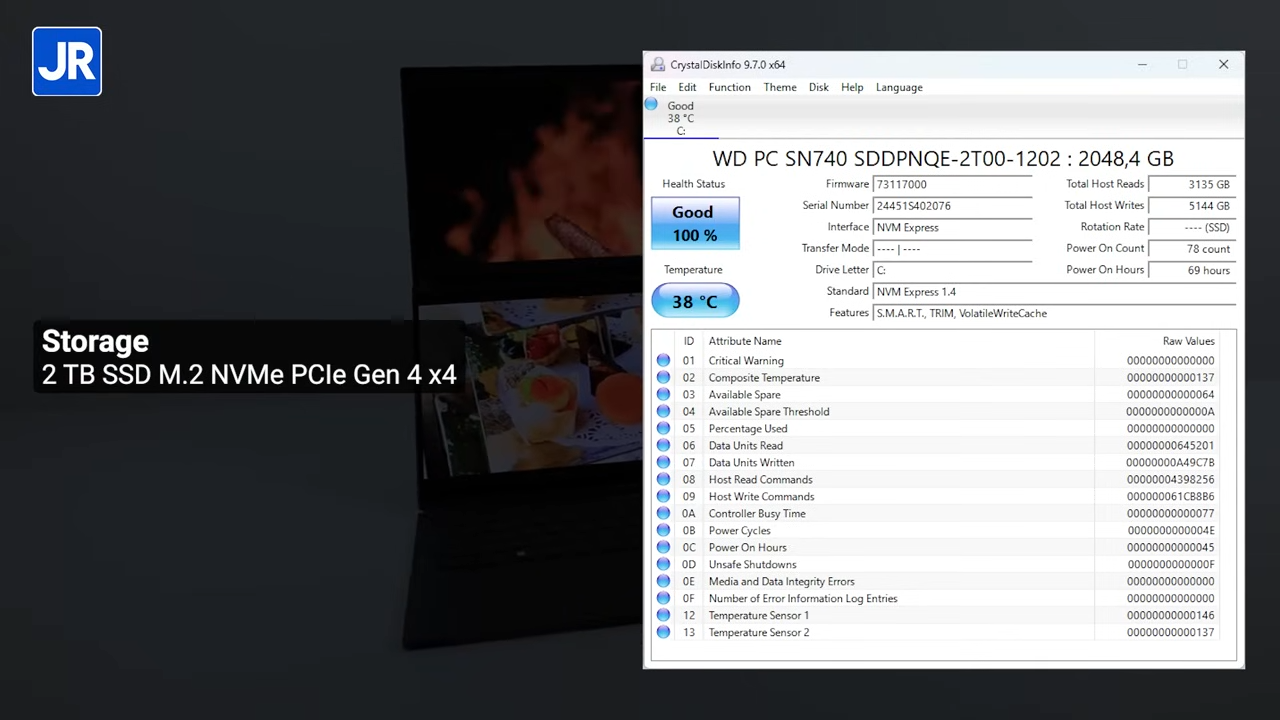Select the Controller Busy Time attribute name
The width and height of the screenshot is (1280, 720).
point(757,514)
